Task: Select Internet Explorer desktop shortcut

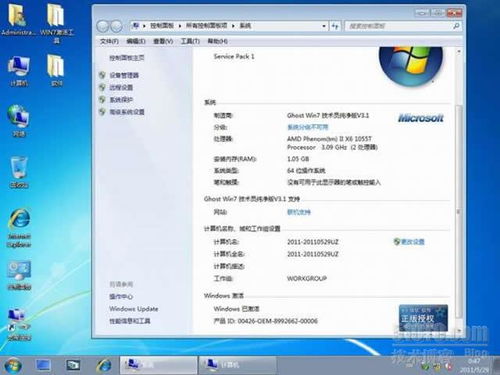Action: pos(19,228)
